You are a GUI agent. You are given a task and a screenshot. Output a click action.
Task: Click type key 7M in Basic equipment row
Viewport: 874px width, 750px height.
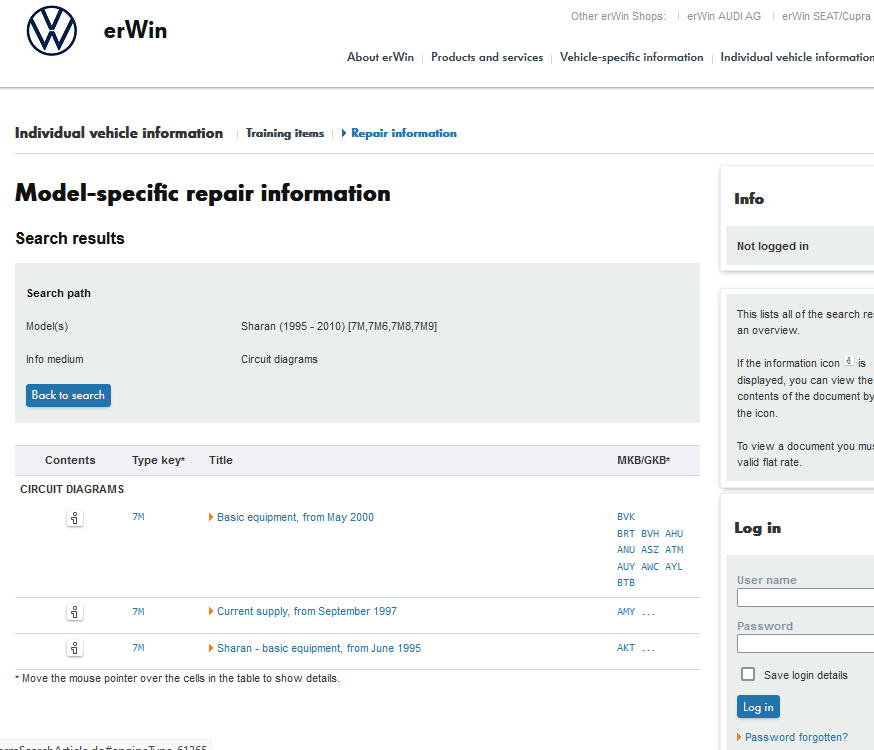[138, 517]
